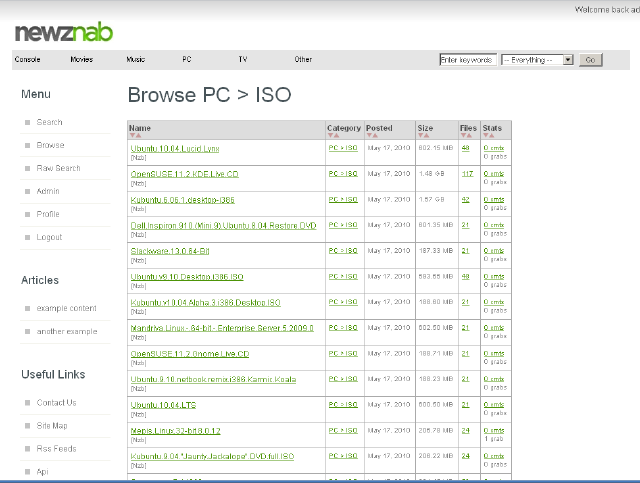This screenshot has height=483, width=640.
Task: View the 117 files of OpenSUSE KDE Live CD
Action: [467, 173]
